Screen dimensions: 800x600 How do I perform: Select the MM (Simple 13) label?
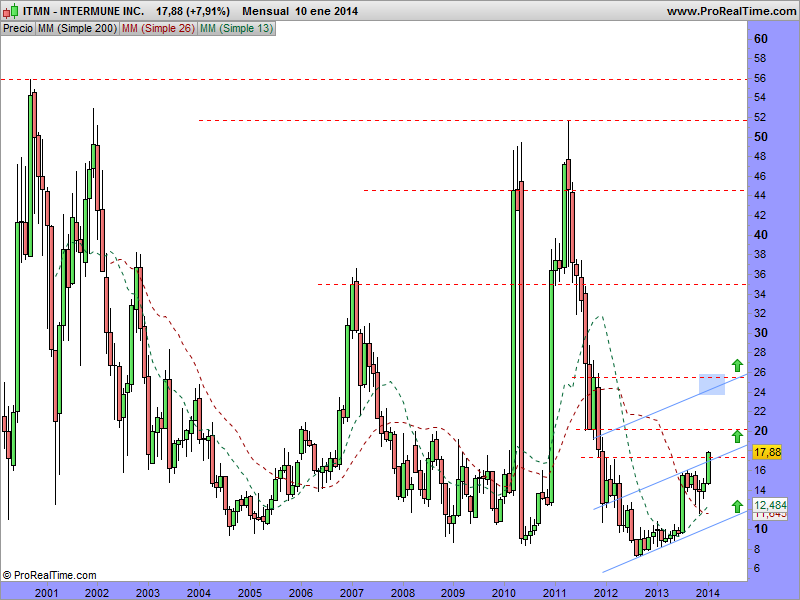tap(236, 29)
